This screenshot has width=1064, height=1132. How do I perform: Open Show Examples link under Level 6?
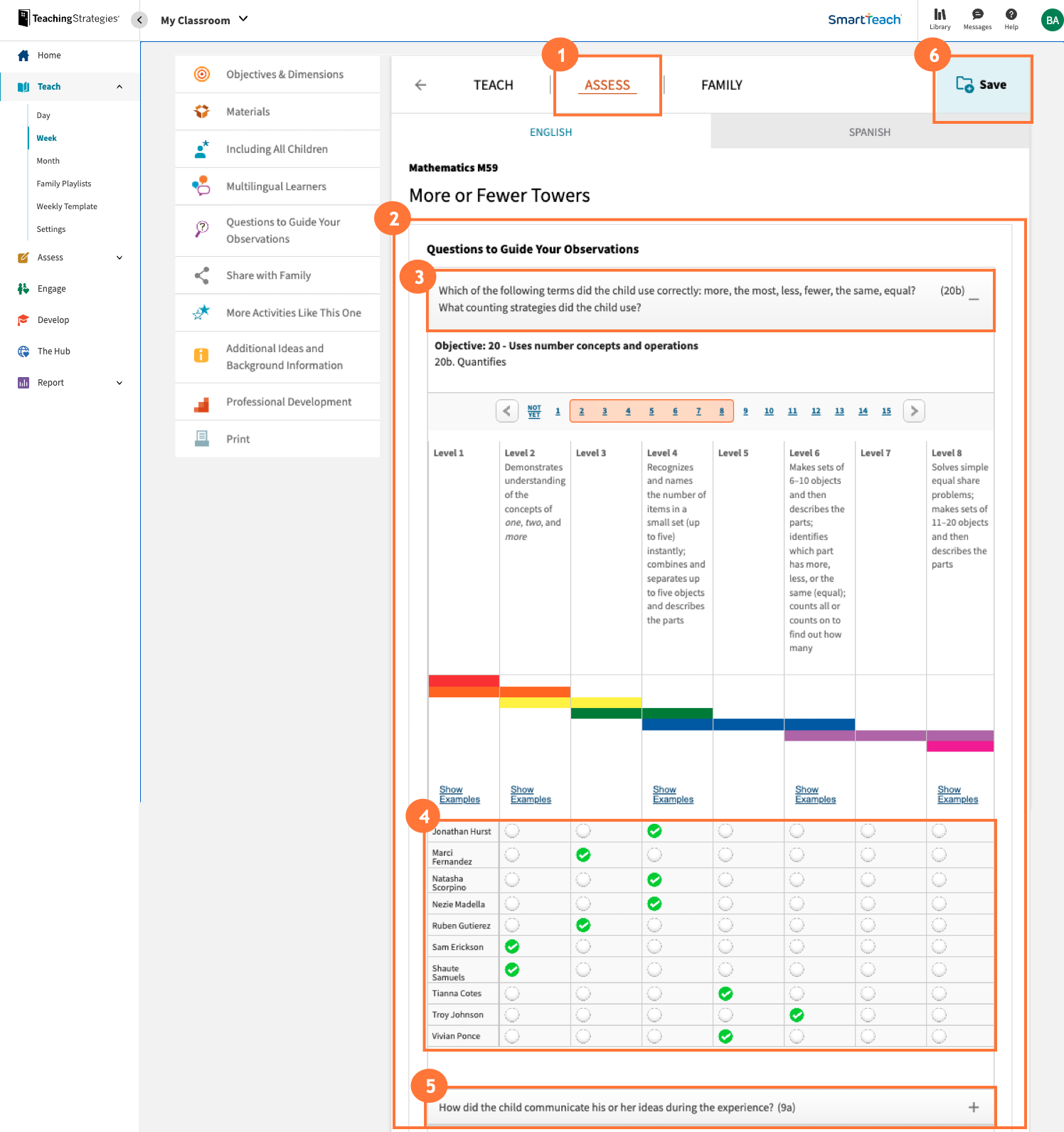[x=815, y=795]
